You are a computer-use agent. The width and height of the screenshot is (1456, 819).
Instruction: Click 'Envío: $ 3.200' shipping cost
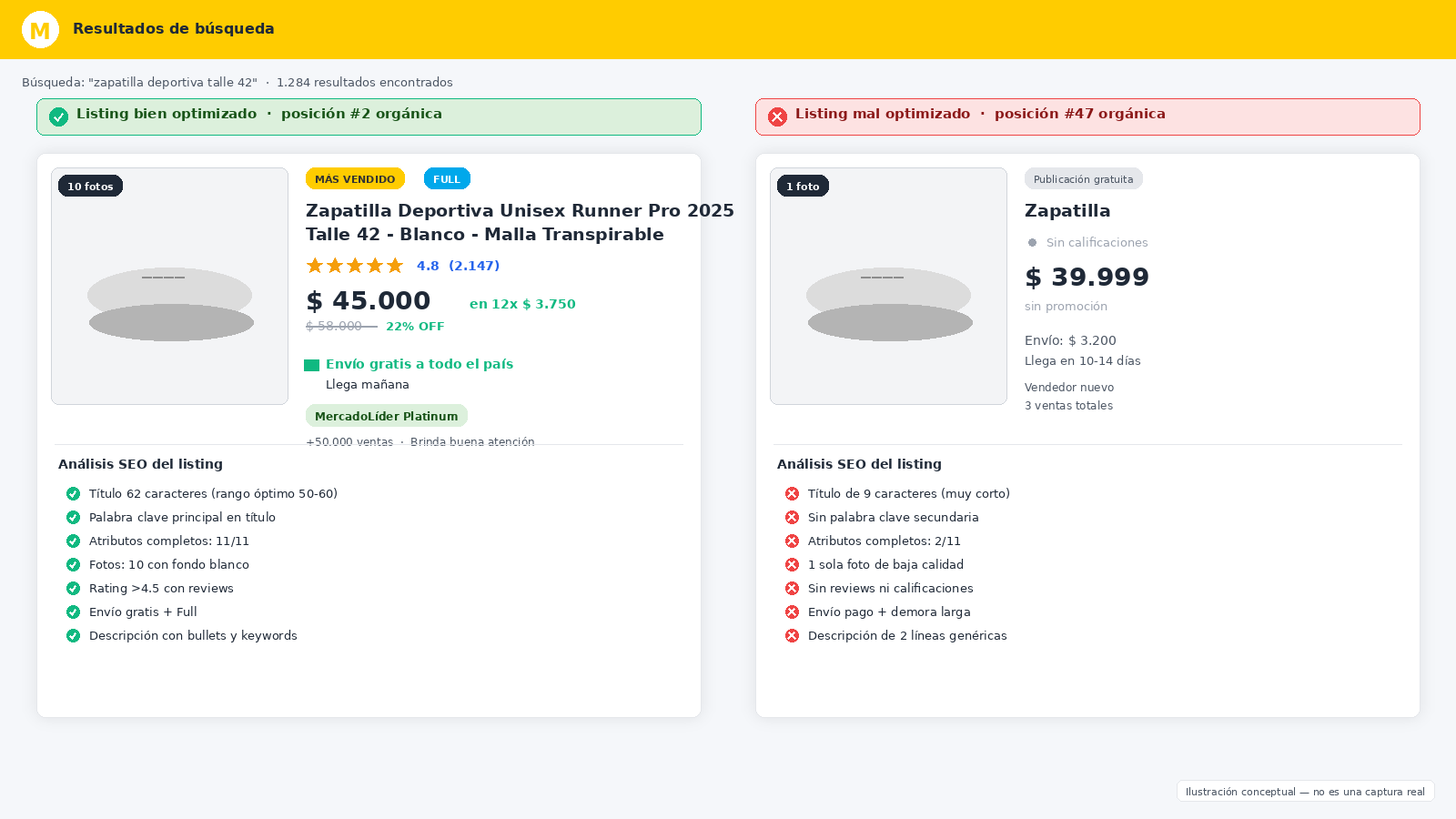pyautogui.click(x=1070, y=340)
